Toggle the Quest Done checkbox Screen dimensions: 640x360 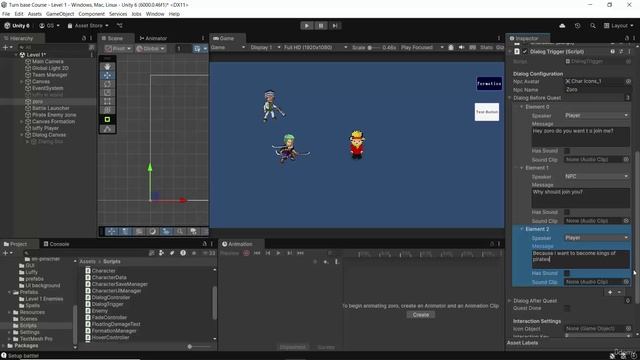[x=567, y=308]
